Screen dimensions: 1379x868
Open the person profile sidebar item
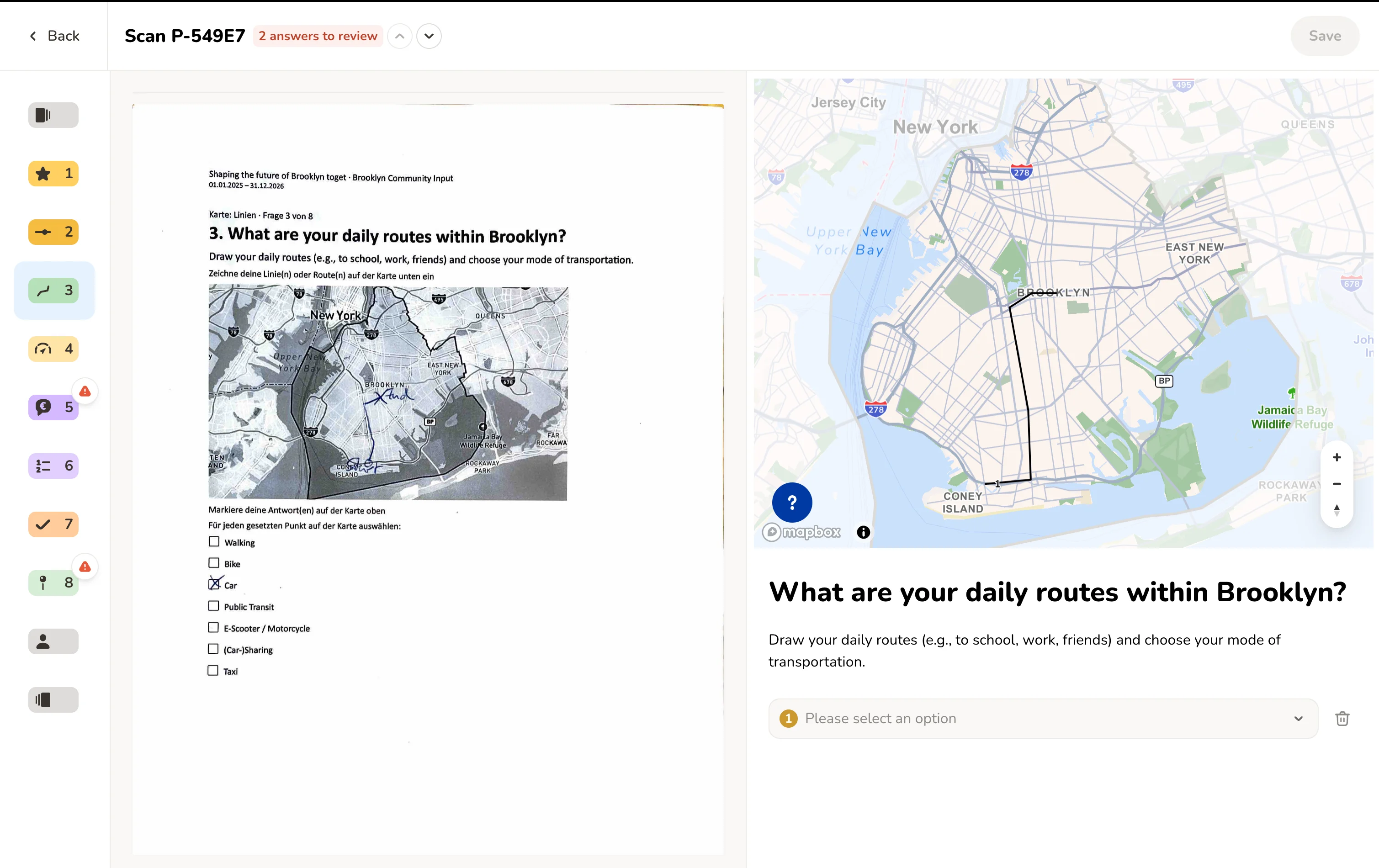[53, 641]
